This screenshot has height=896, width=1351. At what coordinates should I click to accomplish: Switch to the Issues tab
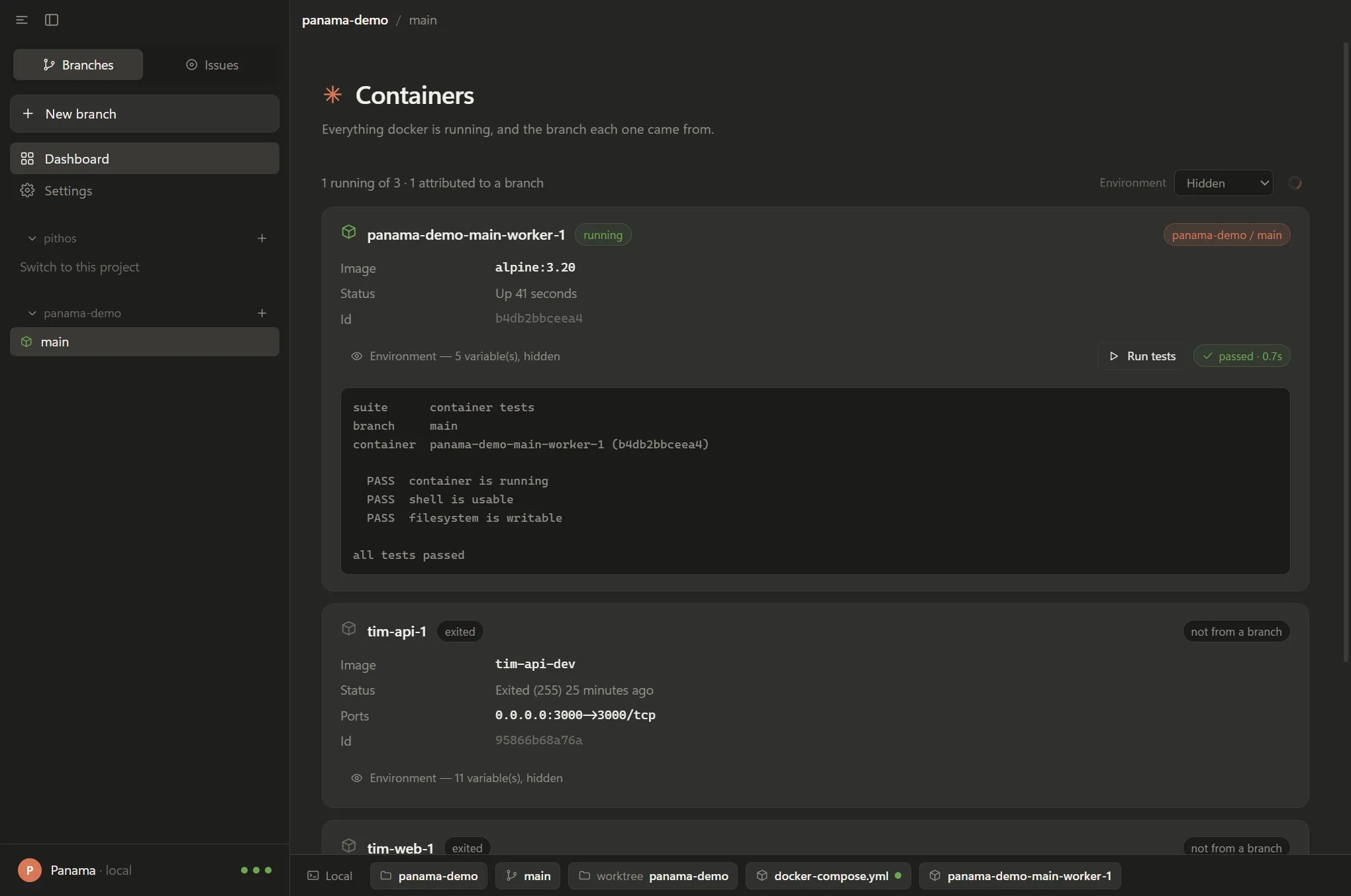tap(212, 65)
